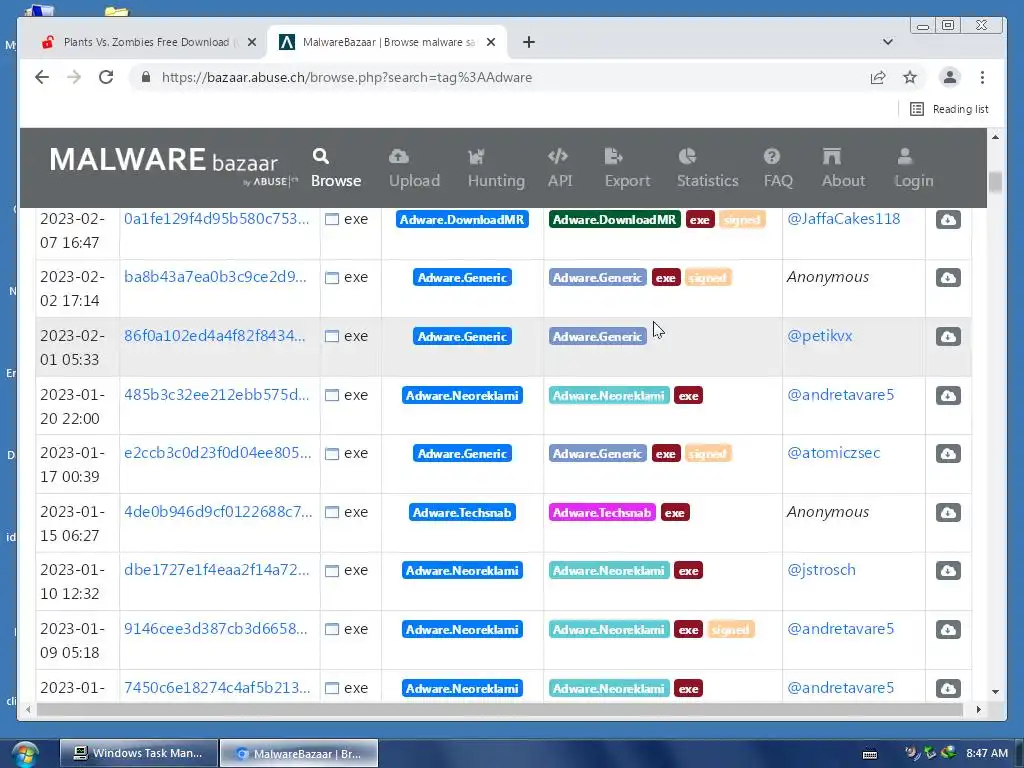Switch to Windows Task Manager in taskbar
This screenshot has height=768, width=1024.
pos(138,753)
